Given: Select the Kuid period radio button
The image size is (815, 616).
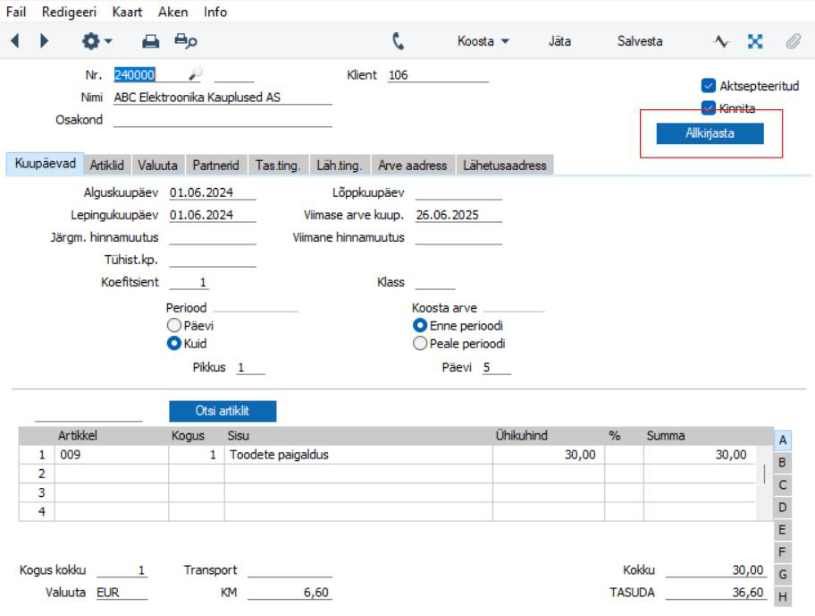Looking at the screenshot, I should coord(174,343).
